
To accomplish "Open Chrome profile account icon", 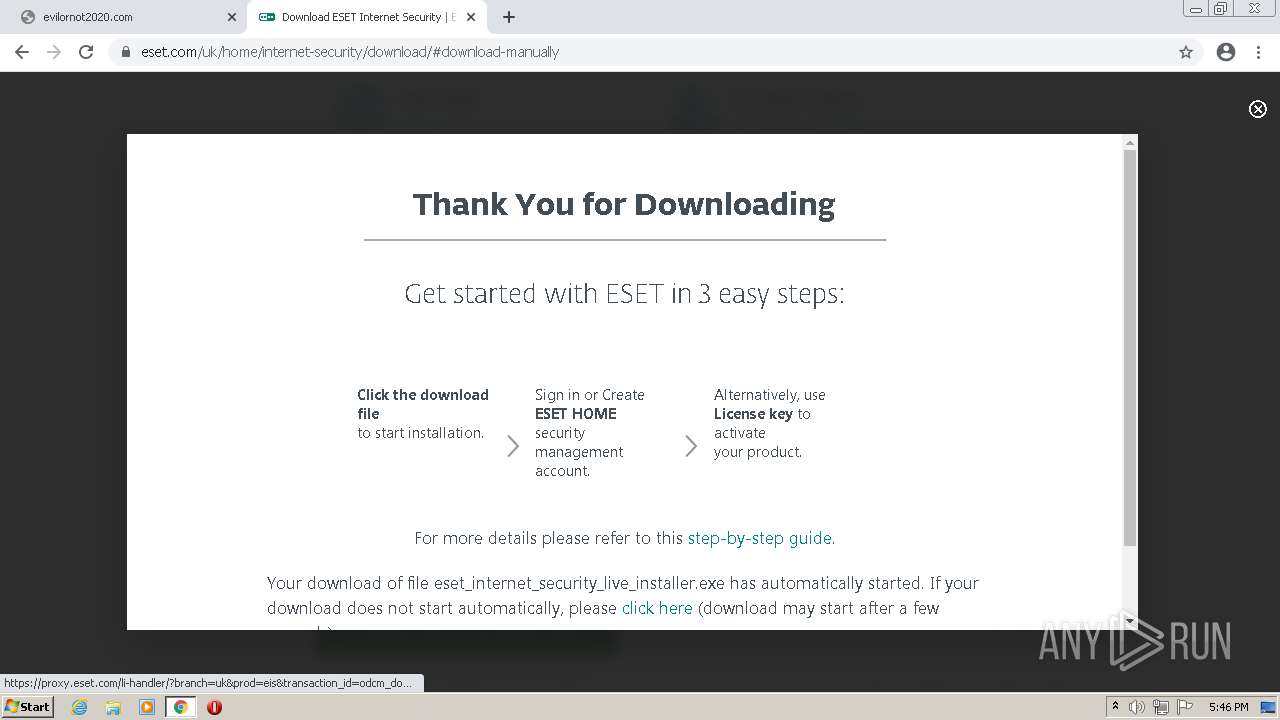I will point(1226,52).
